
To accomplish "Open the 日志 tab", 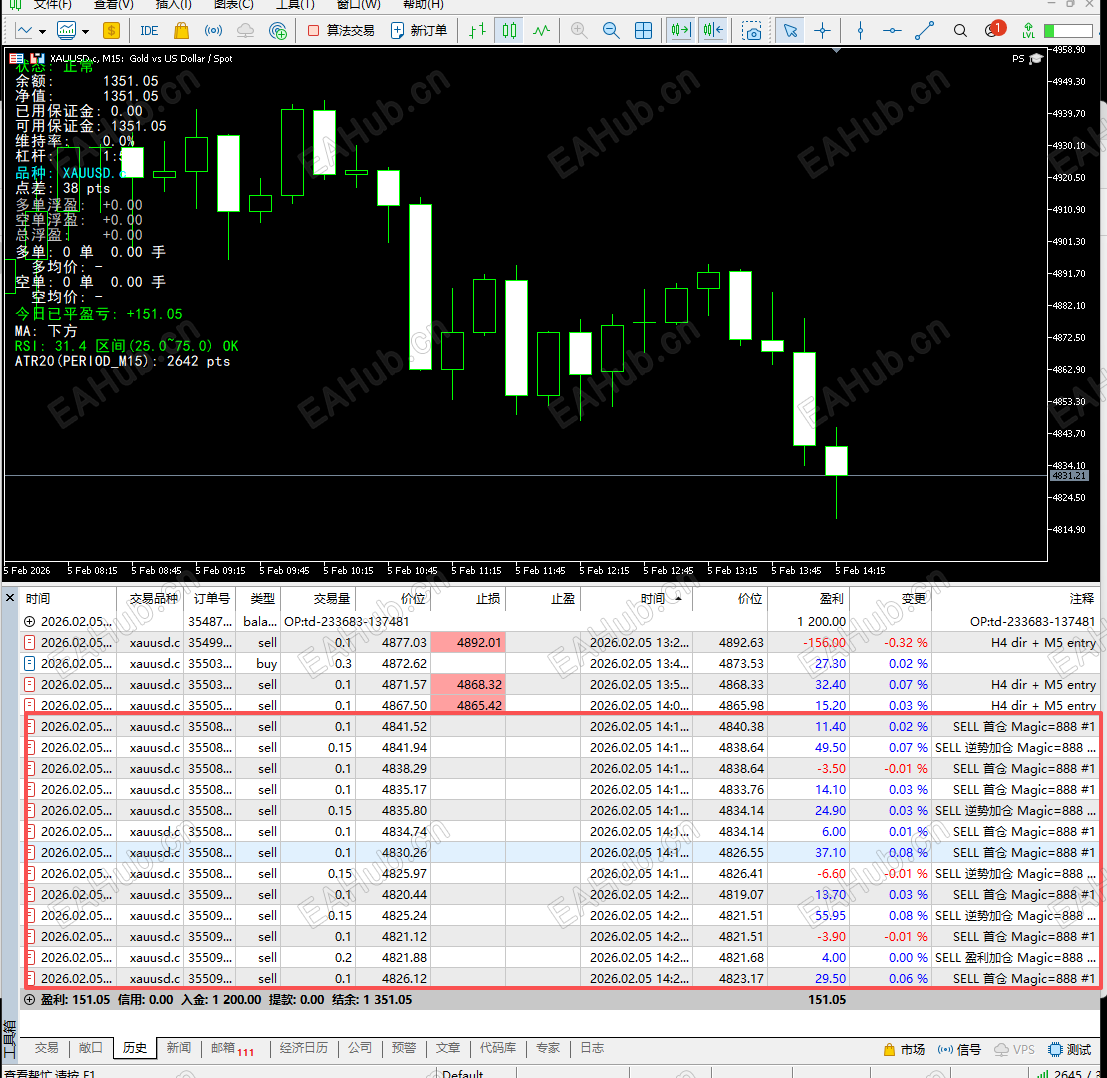I will 592,1048.
